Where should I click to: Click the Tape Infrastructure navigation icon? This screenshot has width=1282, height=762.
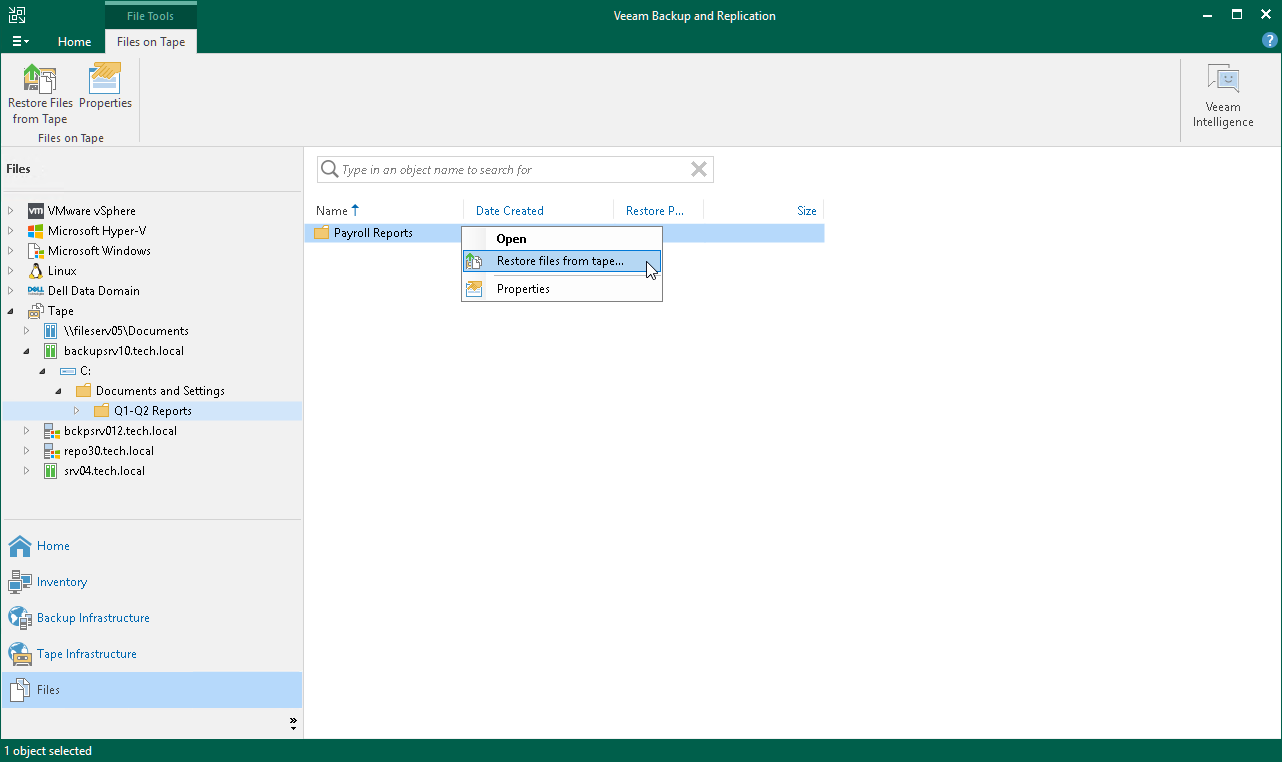(x=20, y=654)
